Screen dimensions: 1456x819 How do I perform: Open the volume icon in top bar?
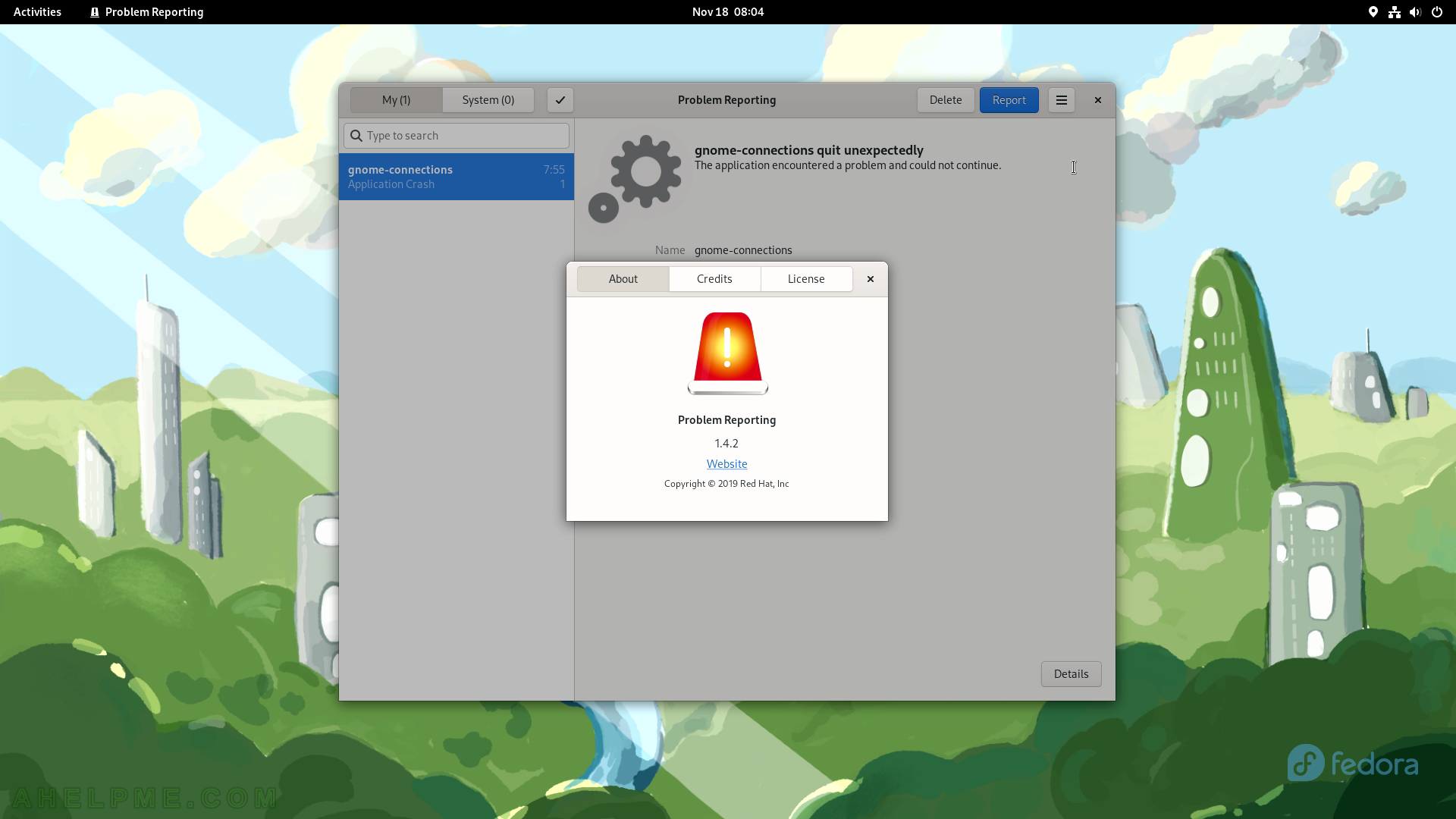click(1415, 12)
